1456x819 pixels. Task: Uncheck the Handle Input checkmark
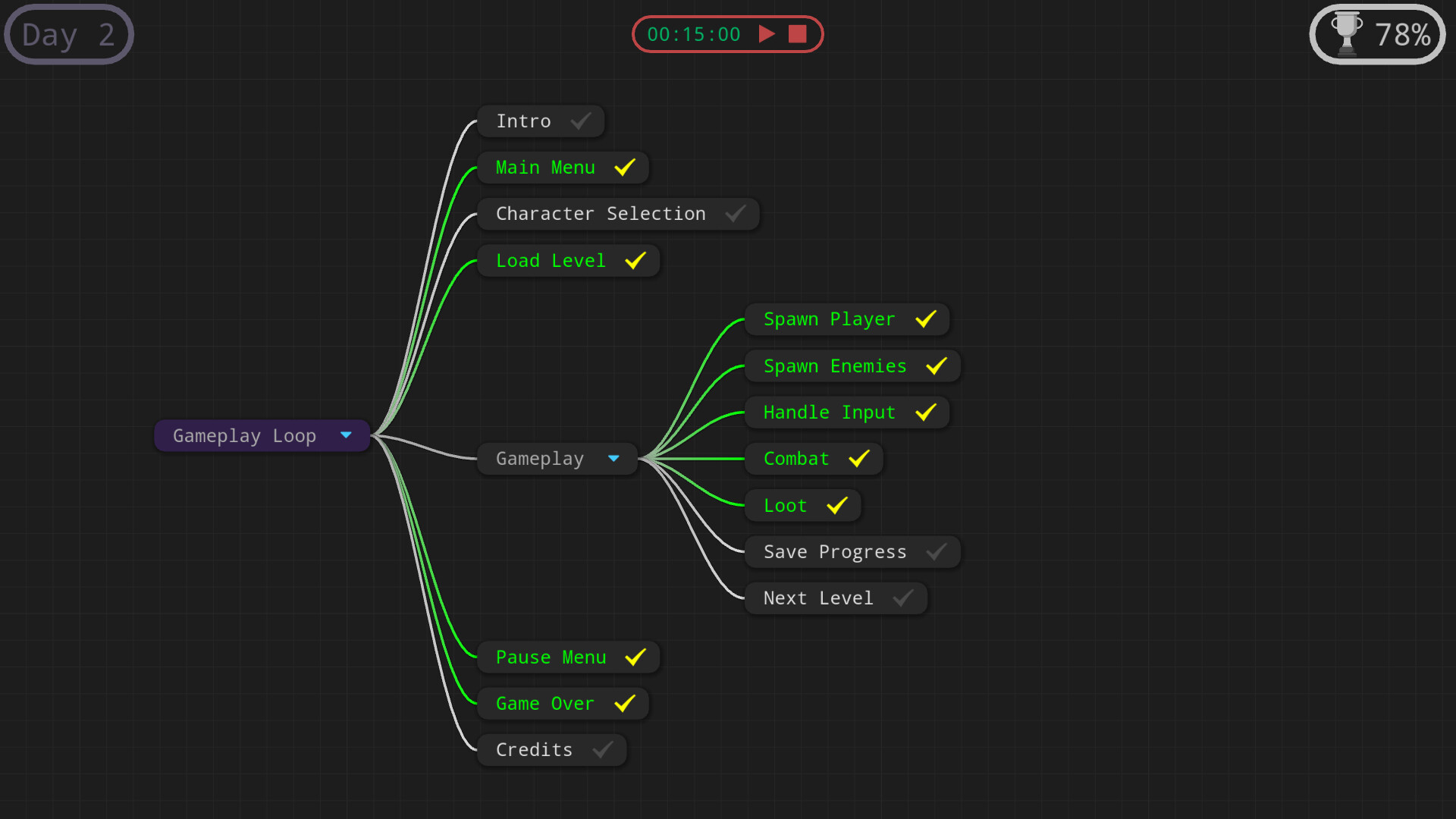926,413
